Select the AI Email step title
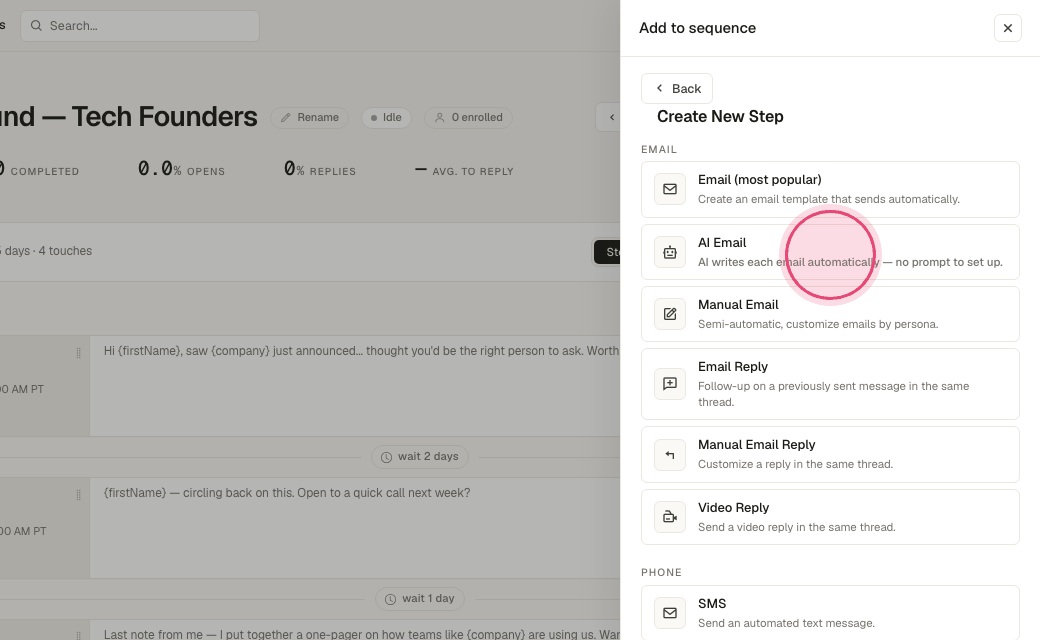 (x=722, y=243)
